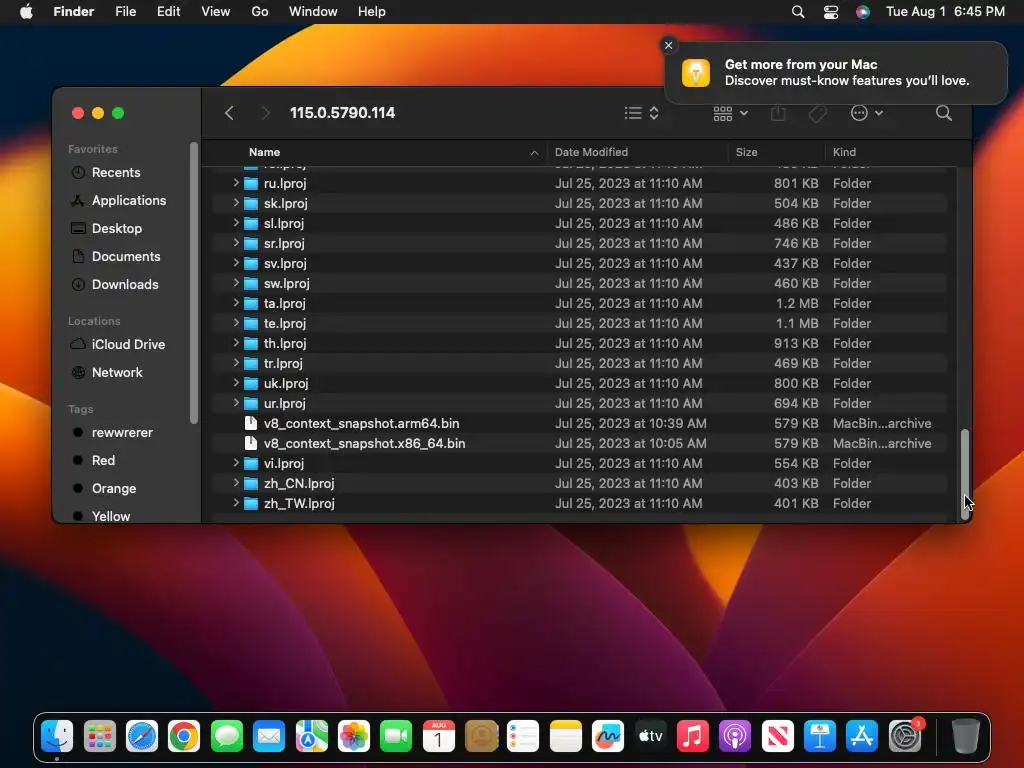Open Downloads in the sidebar

pos(125,285)
